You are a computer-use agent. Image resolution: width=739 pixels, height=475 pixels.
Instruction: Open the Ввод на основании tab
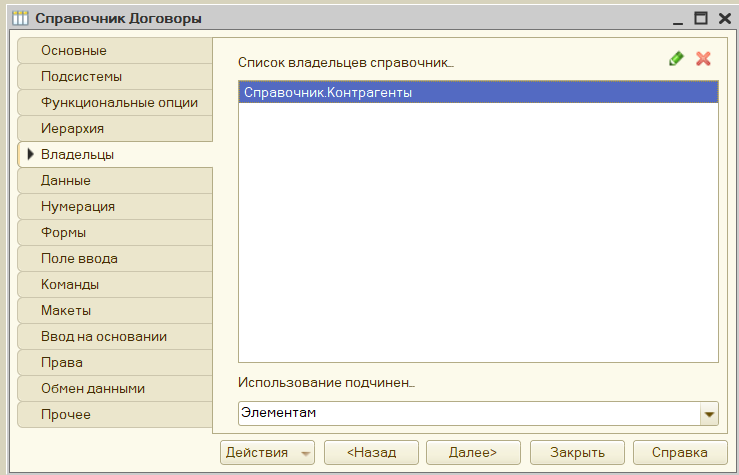(x=115, y=336)
